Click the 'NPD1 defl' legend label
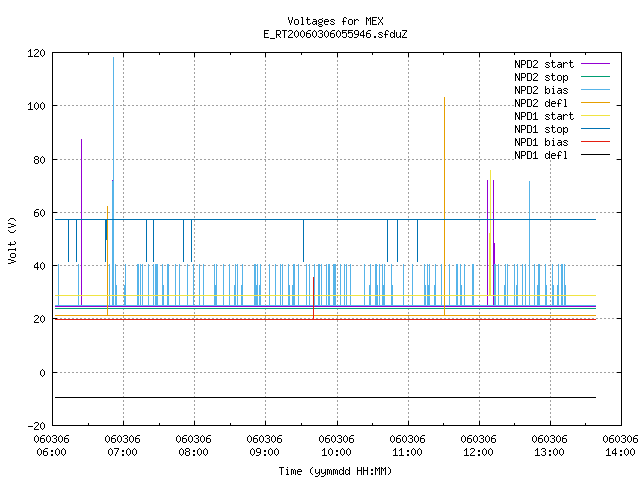The width and height of the screenshot is (640, 480). coord(541,155)
